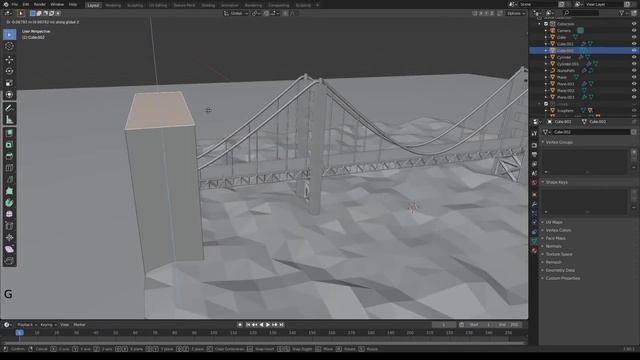The height and width of the screenshot is (360, 640).
Task: Open the Render menu
Action: tap(40, 4)
